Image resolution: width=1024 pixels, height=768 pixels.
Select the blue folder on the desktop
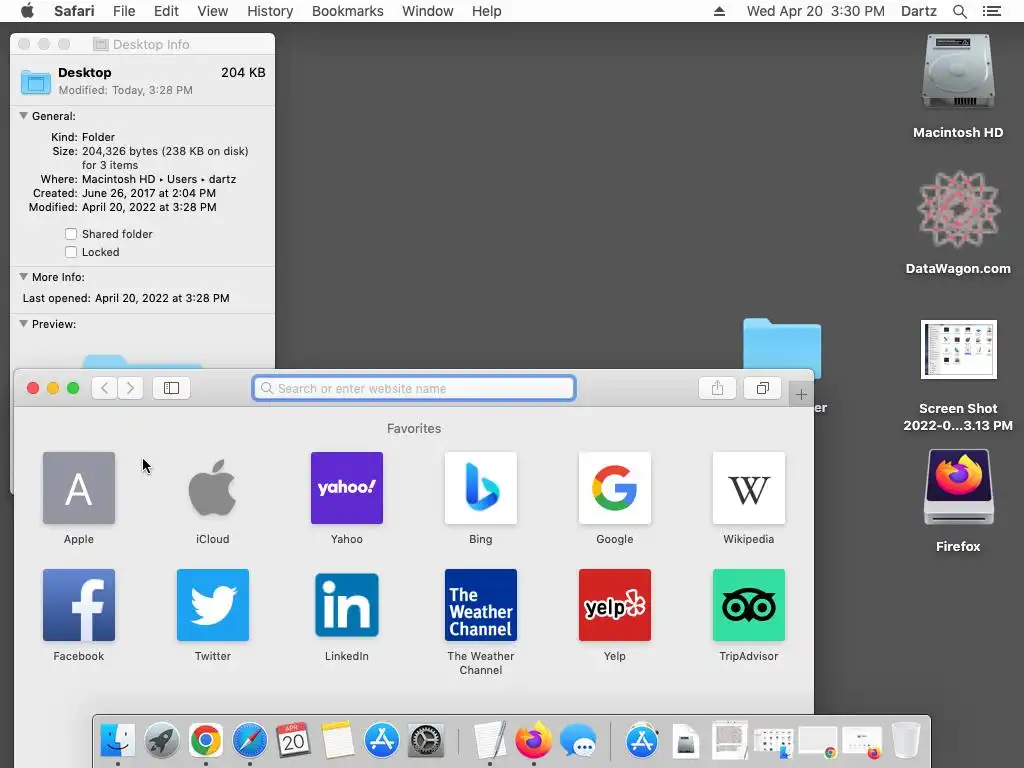pos(782,346)
